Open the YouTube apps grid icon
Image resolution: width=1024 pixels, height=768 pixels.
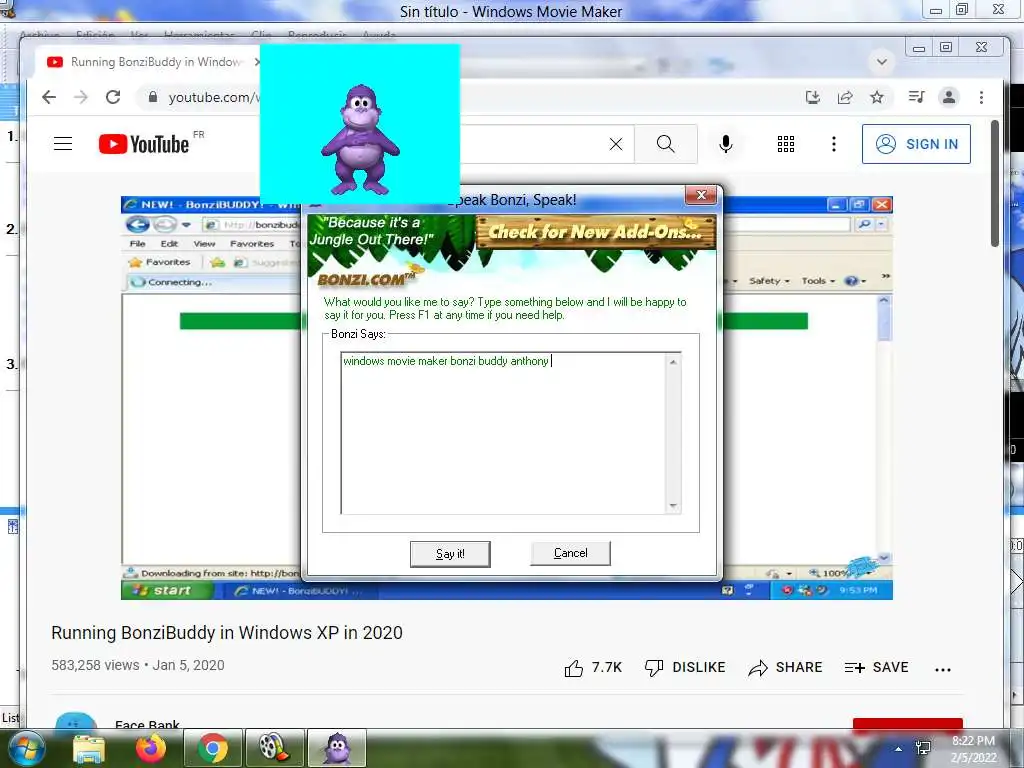click(786, 144)
